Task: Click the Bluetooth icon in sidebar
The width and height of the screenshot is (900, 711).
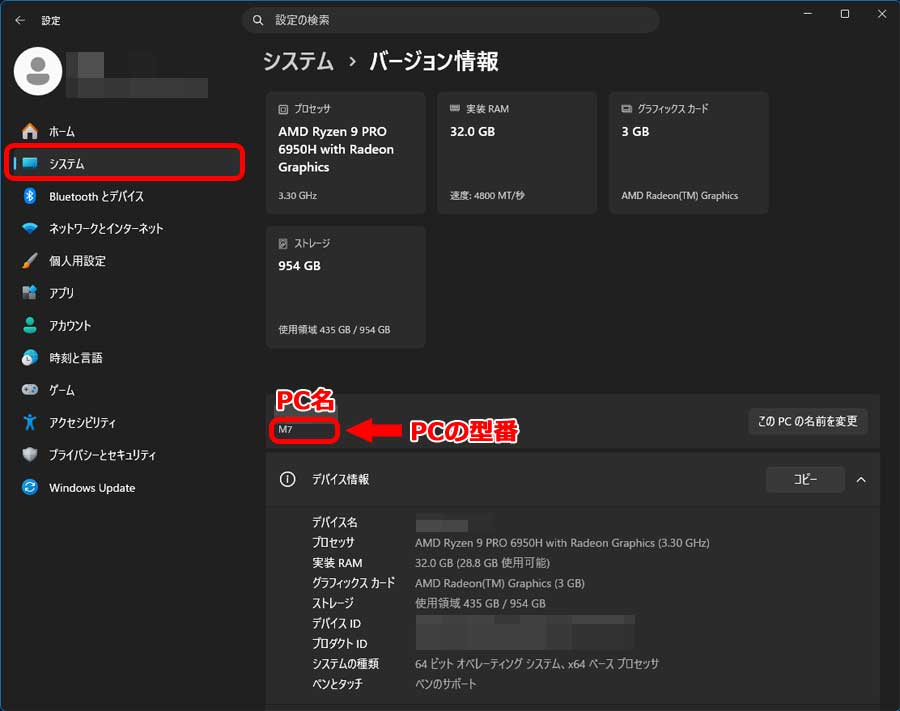Action: [30, 196]
